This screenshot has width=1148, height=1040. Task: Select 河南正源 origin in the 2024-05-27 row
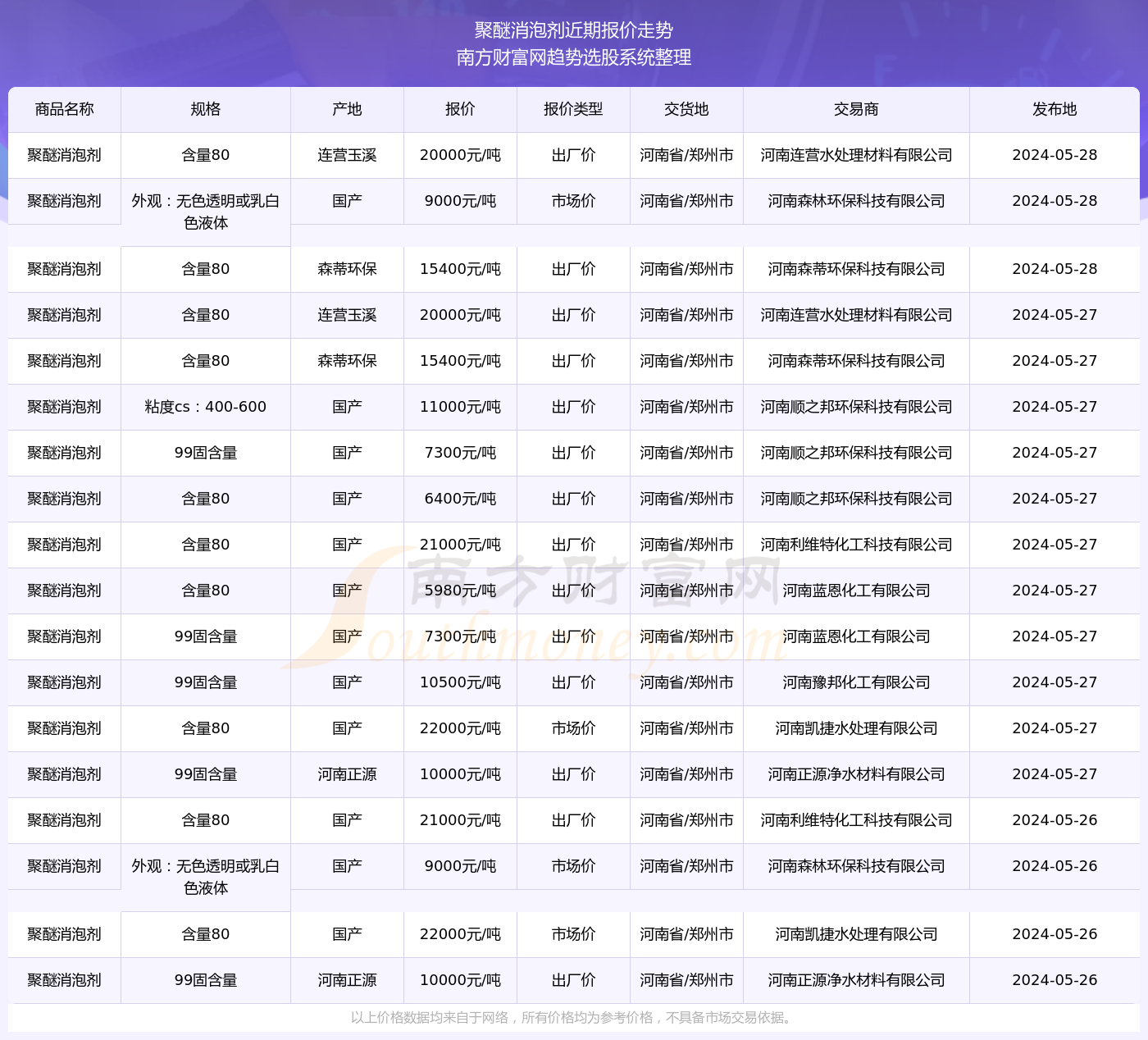point(347,774)
